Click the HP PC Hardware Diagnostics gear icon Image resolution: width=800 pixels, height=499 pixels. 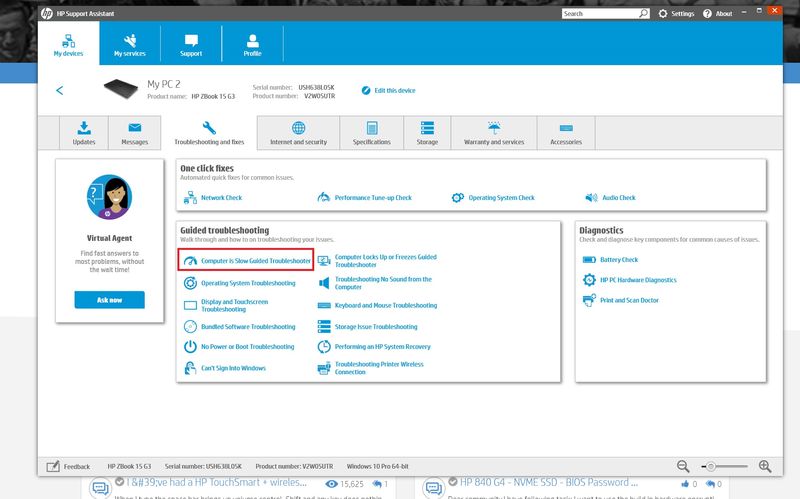589,280
